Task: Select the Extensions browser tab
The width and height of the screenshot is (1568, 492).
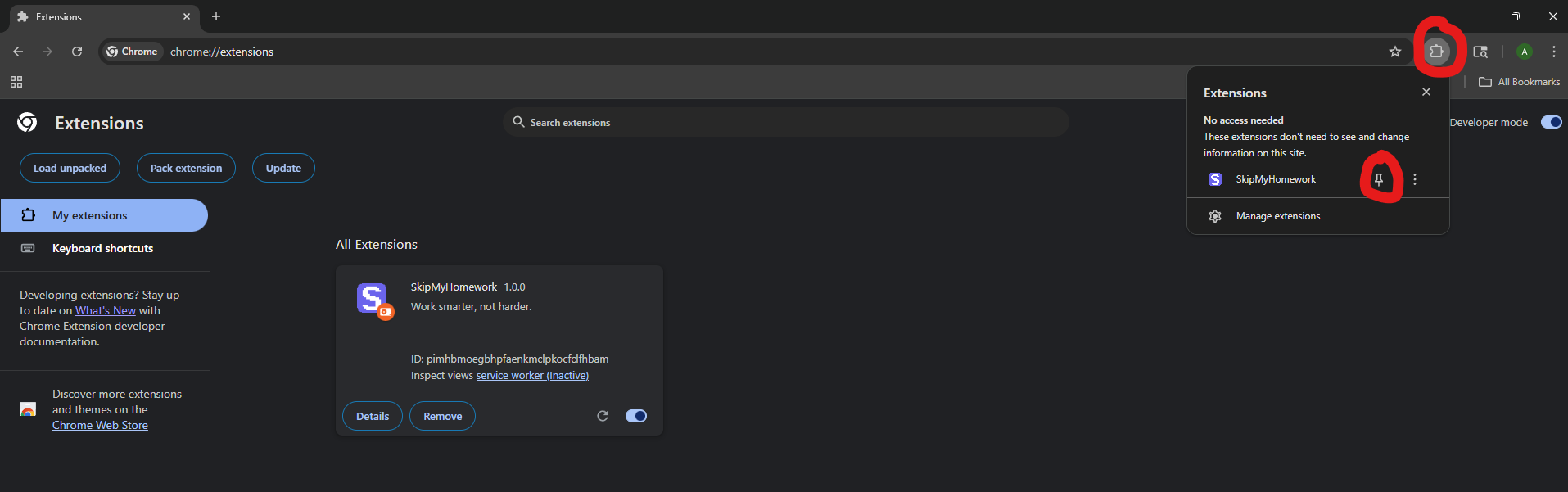Action: (x=103, y=16)
